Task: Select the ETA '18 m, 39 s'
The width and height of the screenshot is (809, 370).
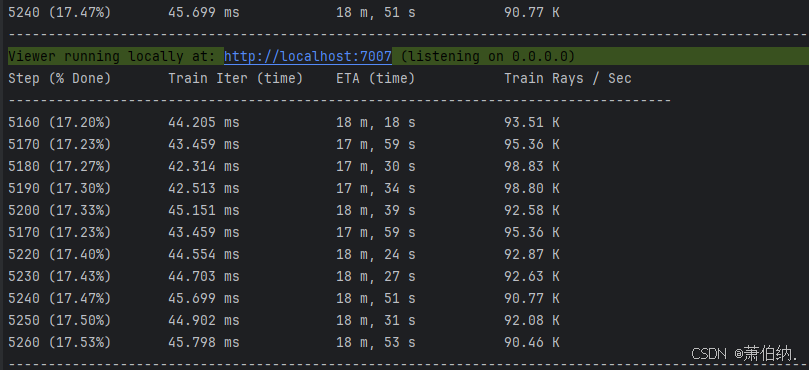Action: coord(376,211)
